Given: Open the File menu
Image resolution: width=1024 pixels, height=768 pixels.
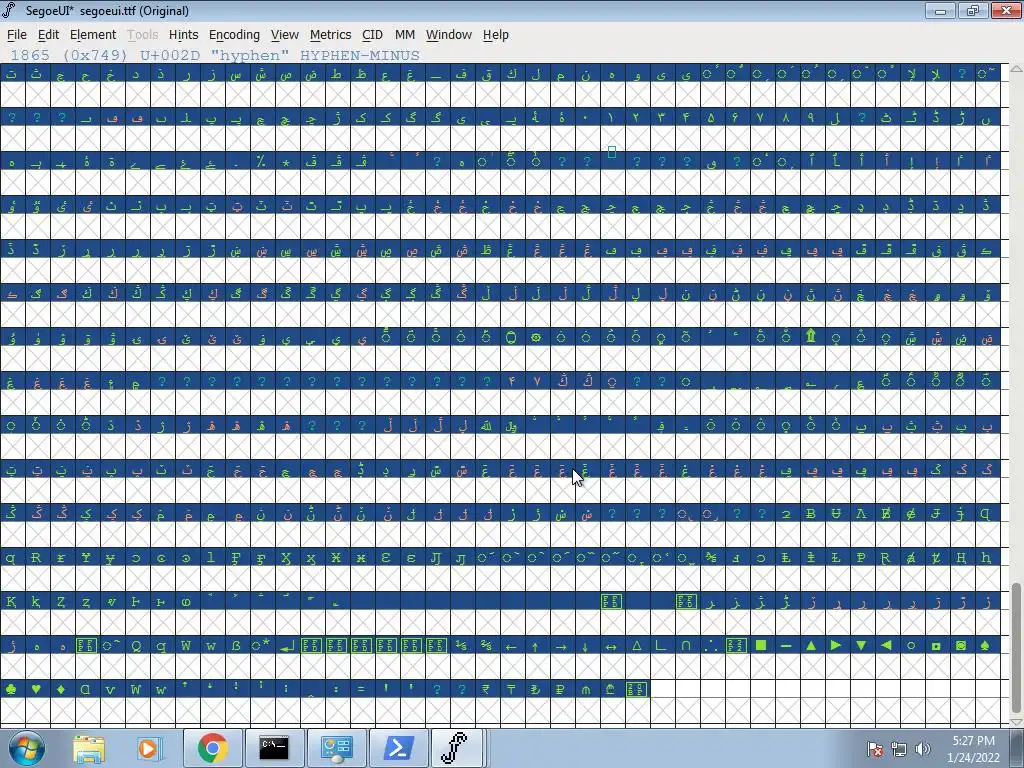Looking at the screenshot, I should (x=16, y=35).
